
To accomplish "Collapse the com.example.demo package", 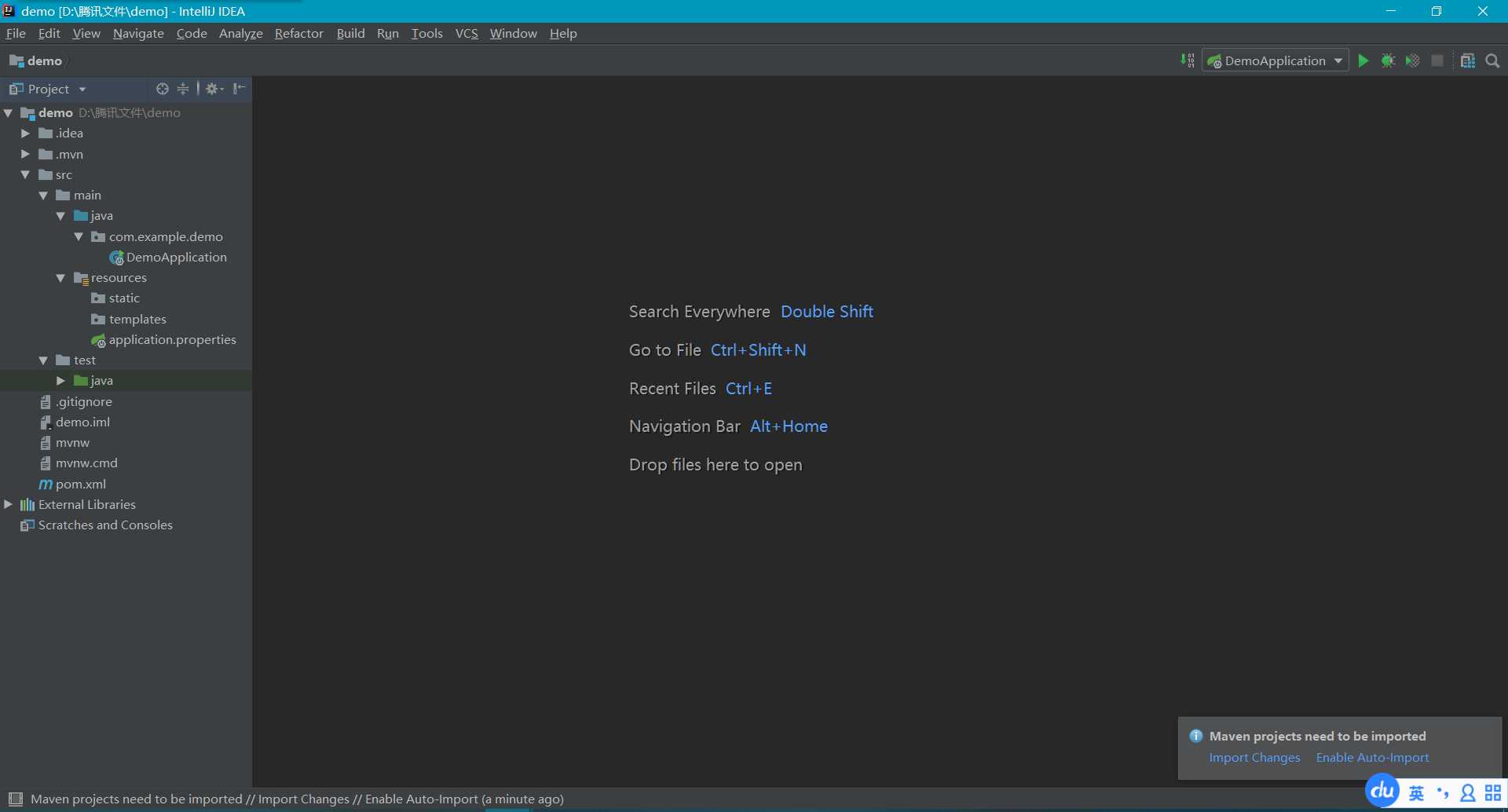I will pos(79,236).
